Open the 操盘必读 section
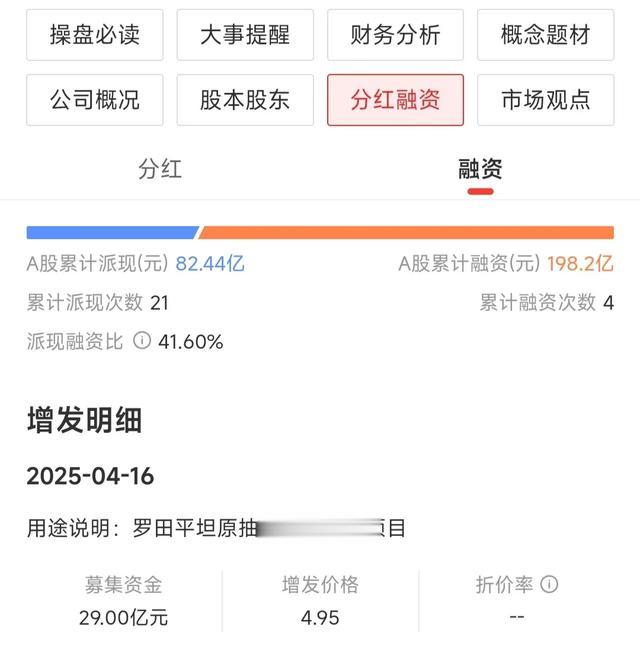The height and width of the screenshot is (655, 640). pos(95,36)
